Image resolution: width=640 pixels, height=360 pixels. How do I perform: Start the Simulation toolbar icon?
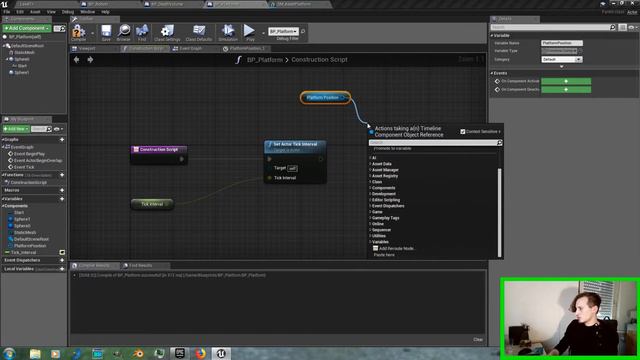click(228, 32)
